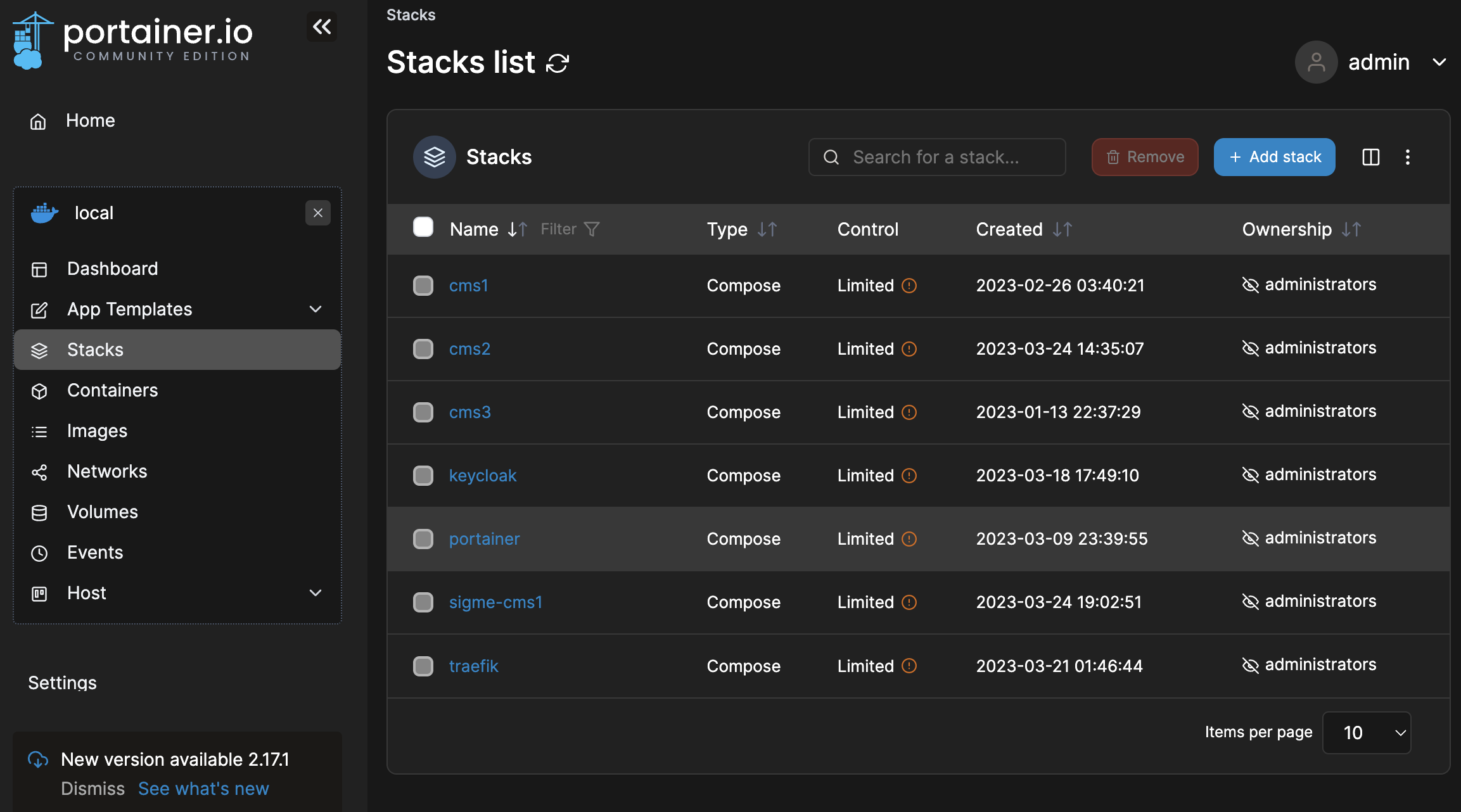Toggle the select-all stacks checkbox

[423, 227]
